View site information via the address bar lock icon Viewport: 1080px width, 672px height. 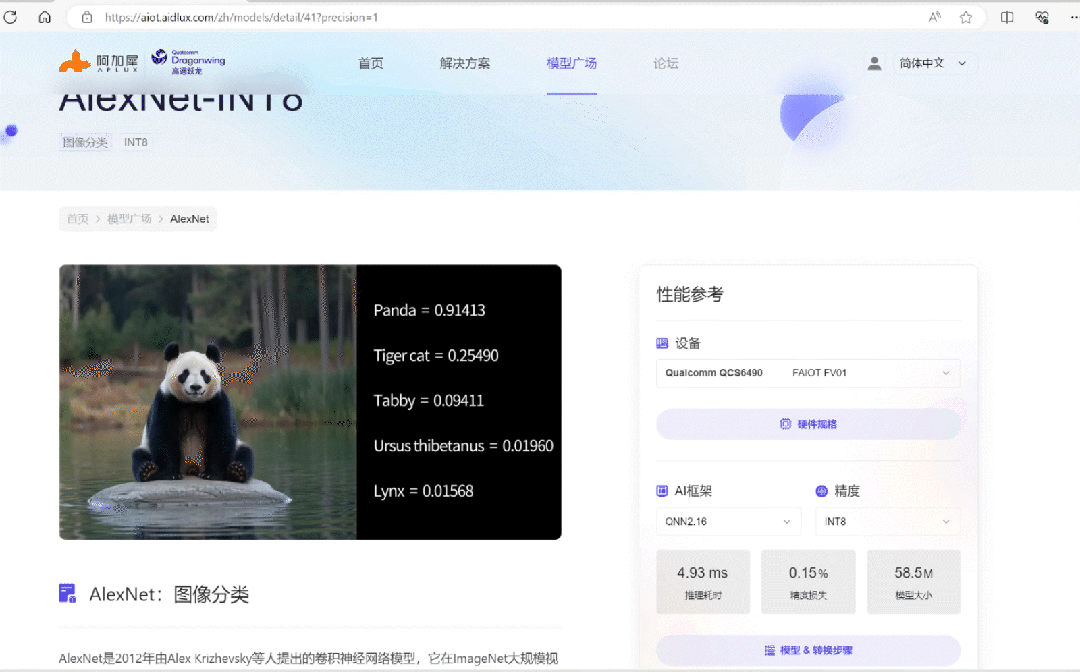click(87, 17)
